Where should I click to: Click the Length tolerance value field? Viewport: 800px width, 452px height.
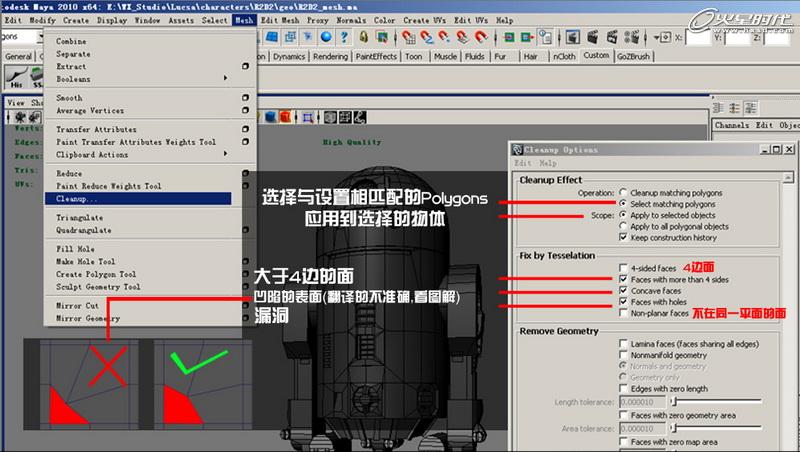642,402
